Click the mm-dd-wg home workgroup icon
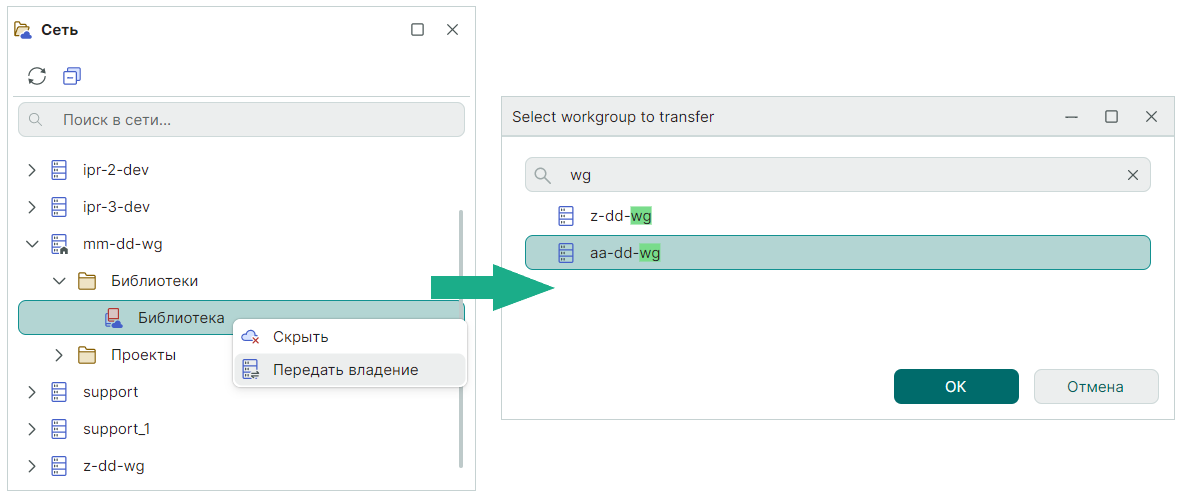The image size is (1183, 495). [59, 244]
